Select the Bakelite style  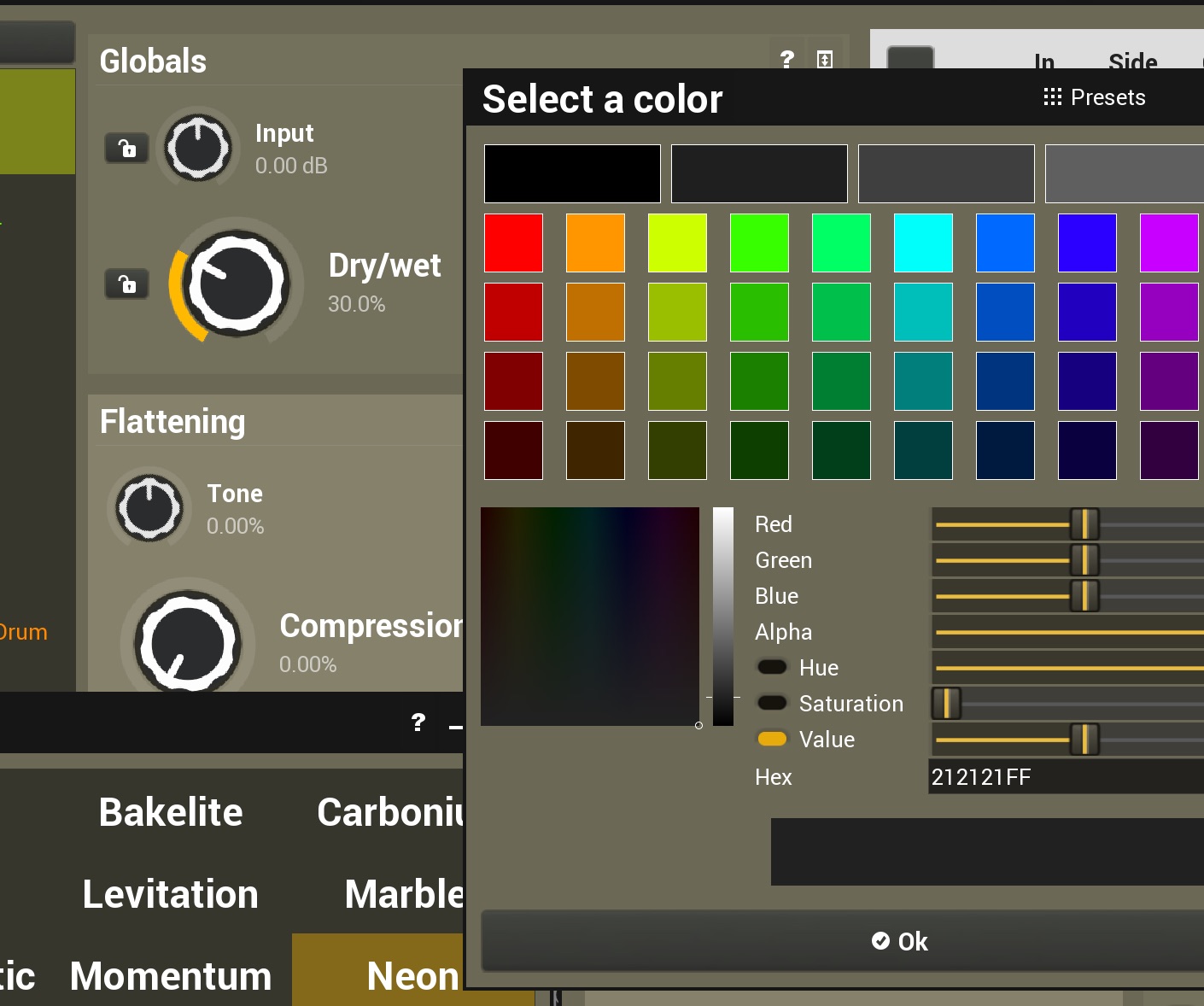pos(171,812)
